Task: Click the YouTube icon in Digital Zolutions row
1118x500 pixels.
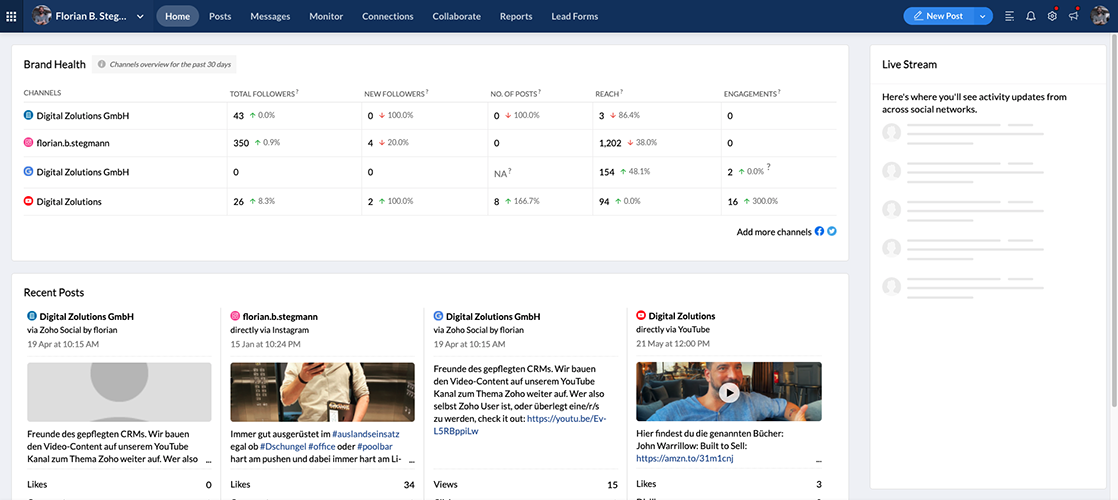Action: click(29, 202)
